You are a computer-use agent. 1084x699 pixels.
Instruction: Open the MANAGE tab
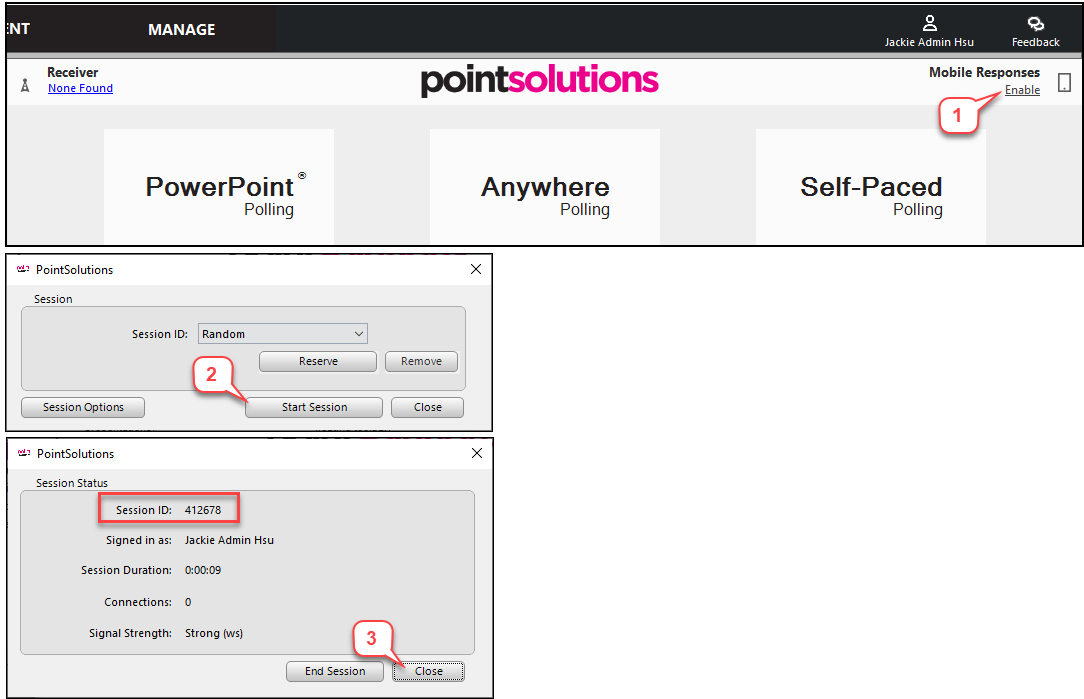[x=182, y=30]
